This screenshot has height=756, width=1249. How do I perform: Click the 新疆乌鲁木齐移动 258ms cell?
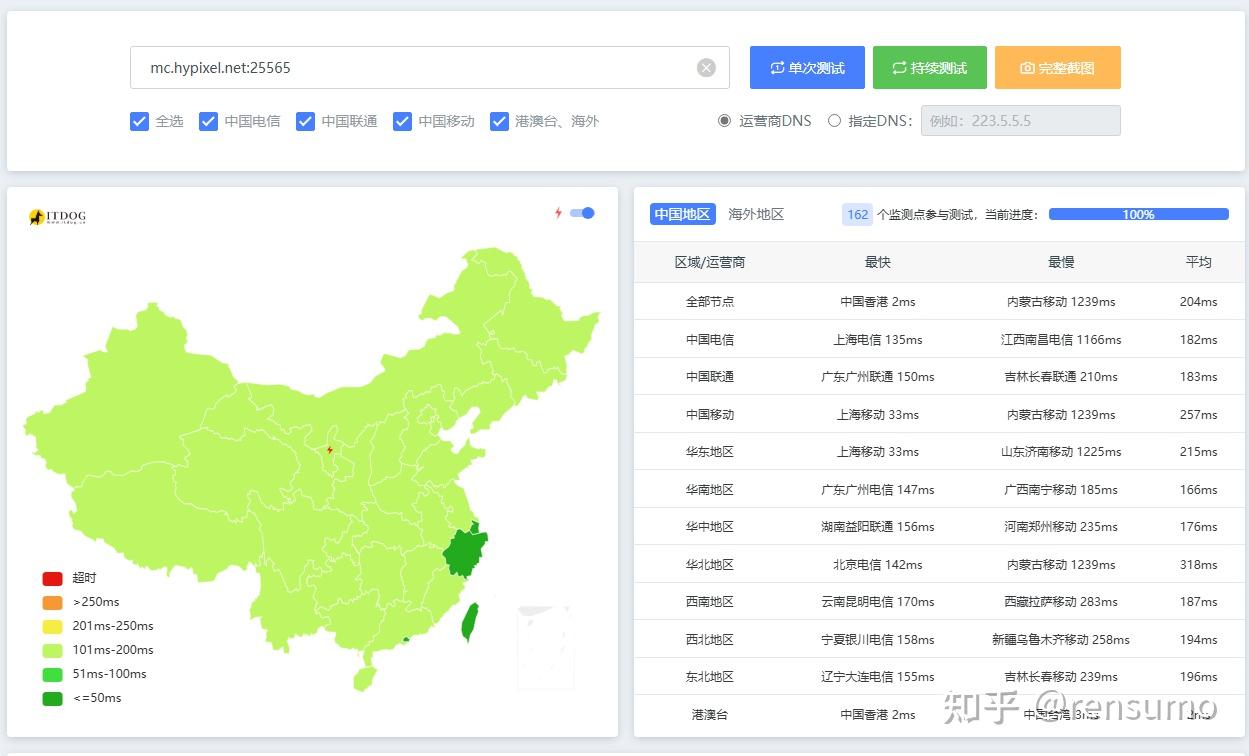[x=1061, y=640]
